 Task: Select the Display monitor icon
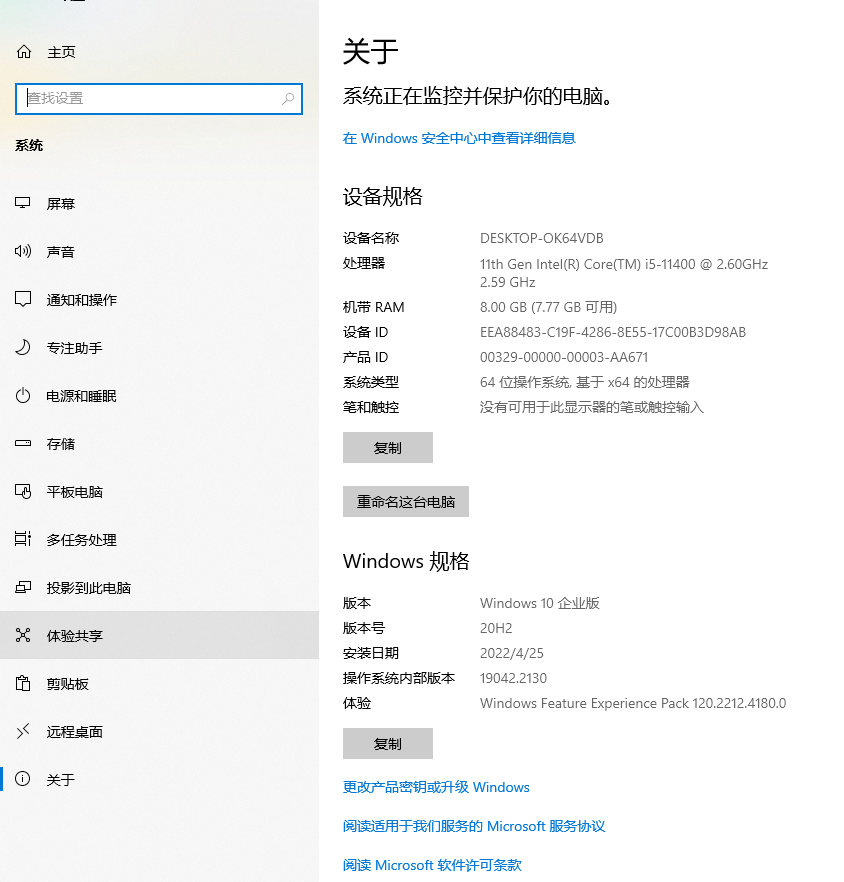click(x=24, y=204)
